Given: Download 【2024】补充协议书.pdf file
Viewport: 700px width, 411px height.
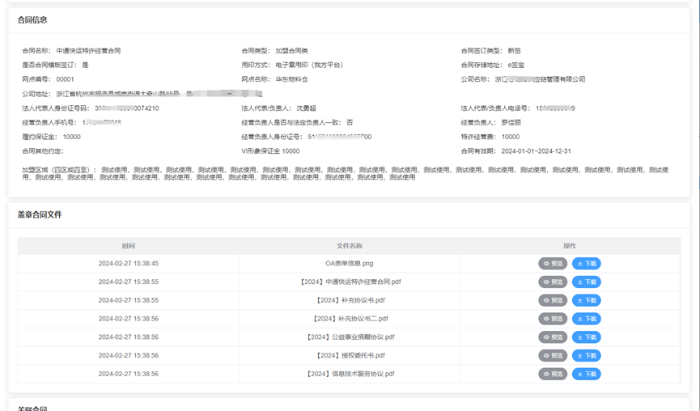Looking at the screenshot, I should 586,300.
